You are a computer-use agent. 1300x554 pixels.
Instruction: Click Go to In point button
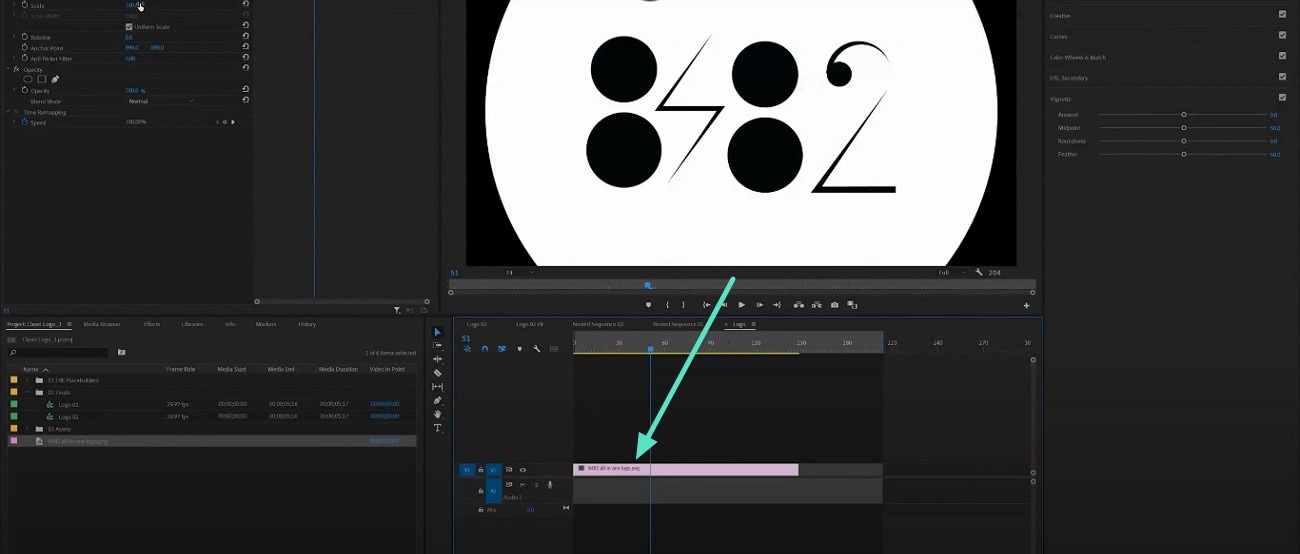coord(707,305)
